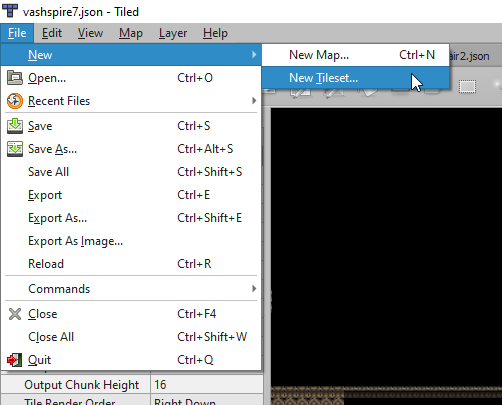The width and height of the screenshot is (502, 405).
Task: Open the Map menu
Action: [x=131, y=33]
